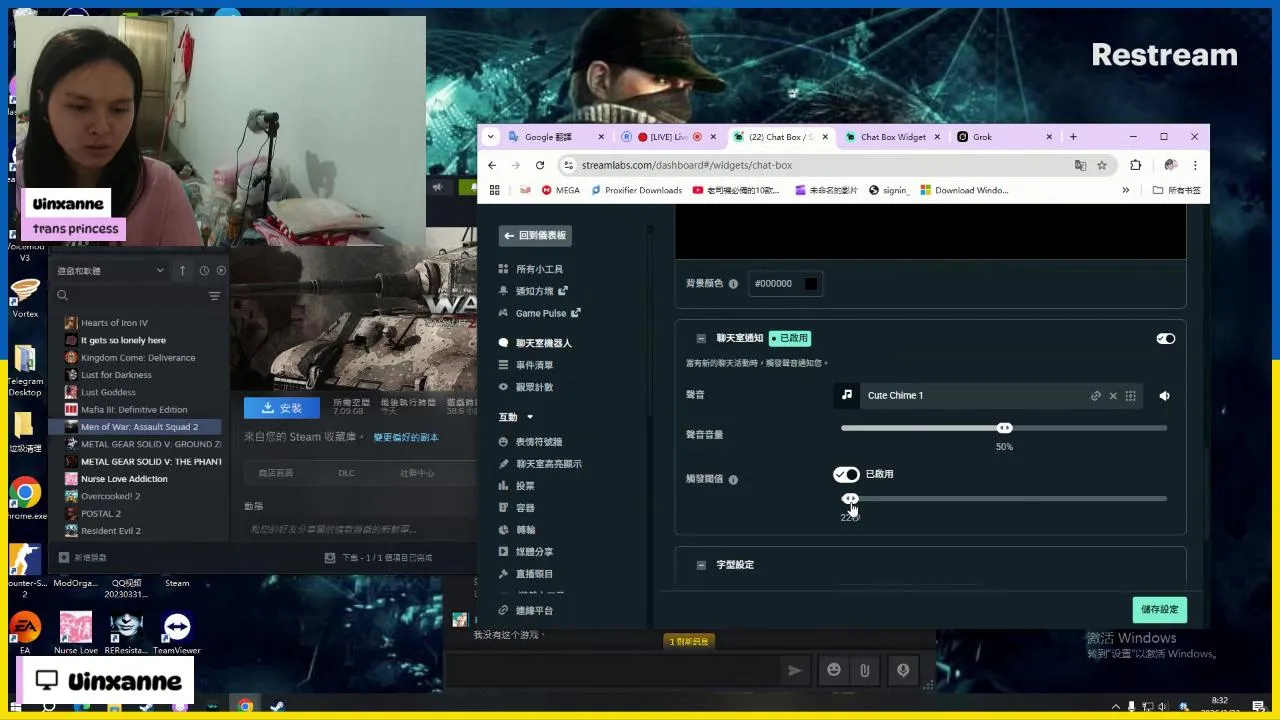Select Hearts of Iron IV in Steam library
Image resolution: width=1280 pixels, height=720 pixels.
click(x=114, y=323)
